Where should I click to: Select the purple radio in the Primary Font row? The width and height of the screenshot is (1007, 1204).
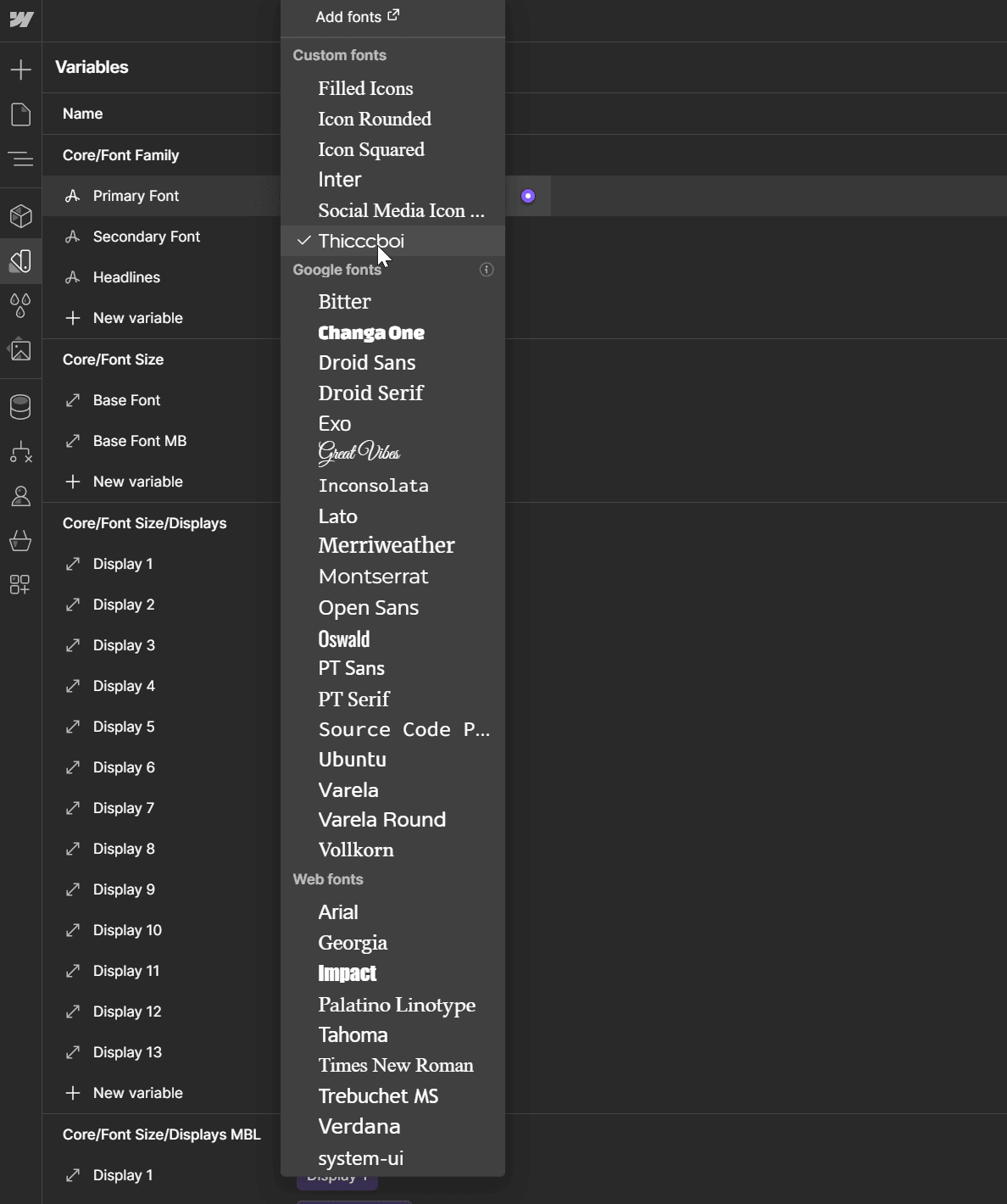(528, 196)
